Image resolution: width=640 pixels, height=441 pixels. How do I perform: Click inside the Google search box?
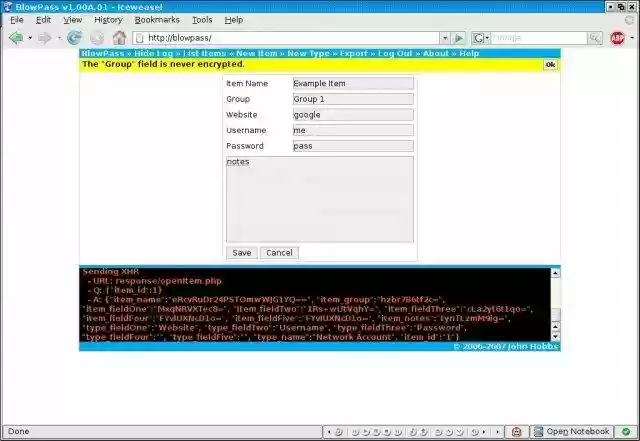(539, 38)
